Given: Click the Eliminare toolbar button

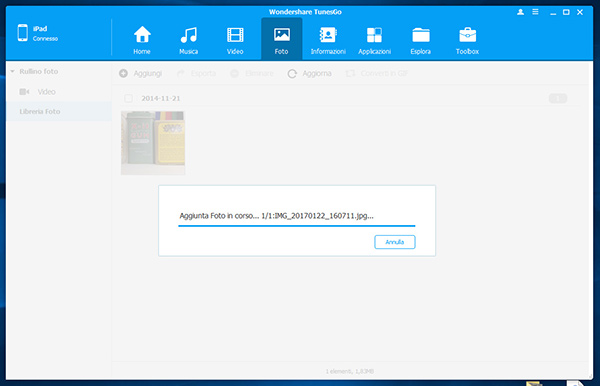Looking at the screenshot, I should (x=252, y=73).
